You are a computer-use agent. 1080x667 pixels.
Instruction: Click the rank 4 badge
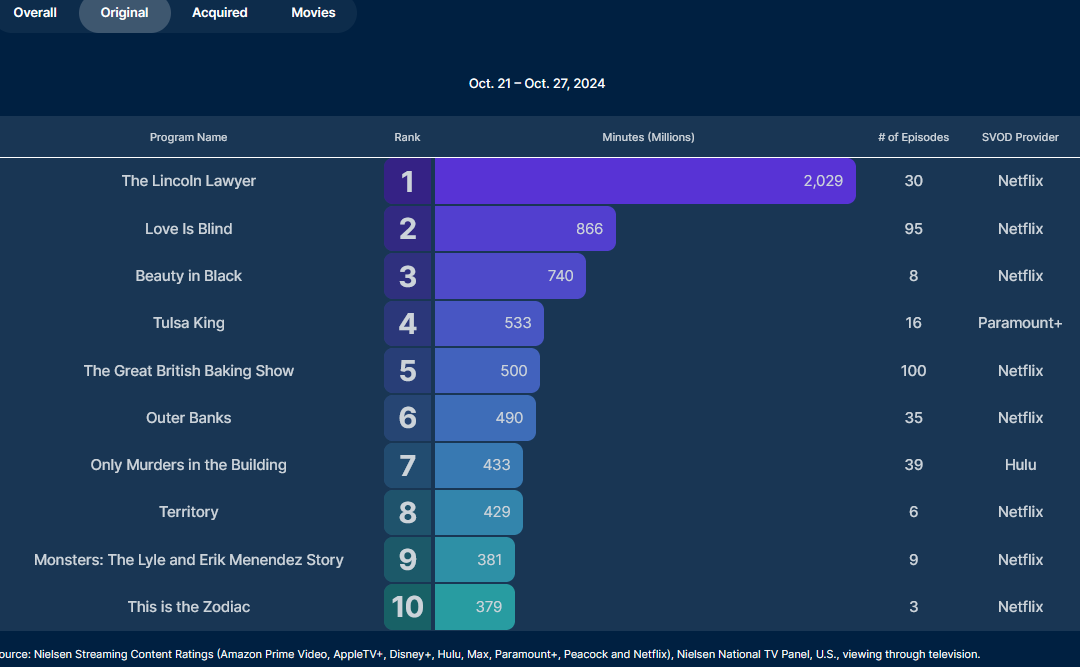coord(408,323)
